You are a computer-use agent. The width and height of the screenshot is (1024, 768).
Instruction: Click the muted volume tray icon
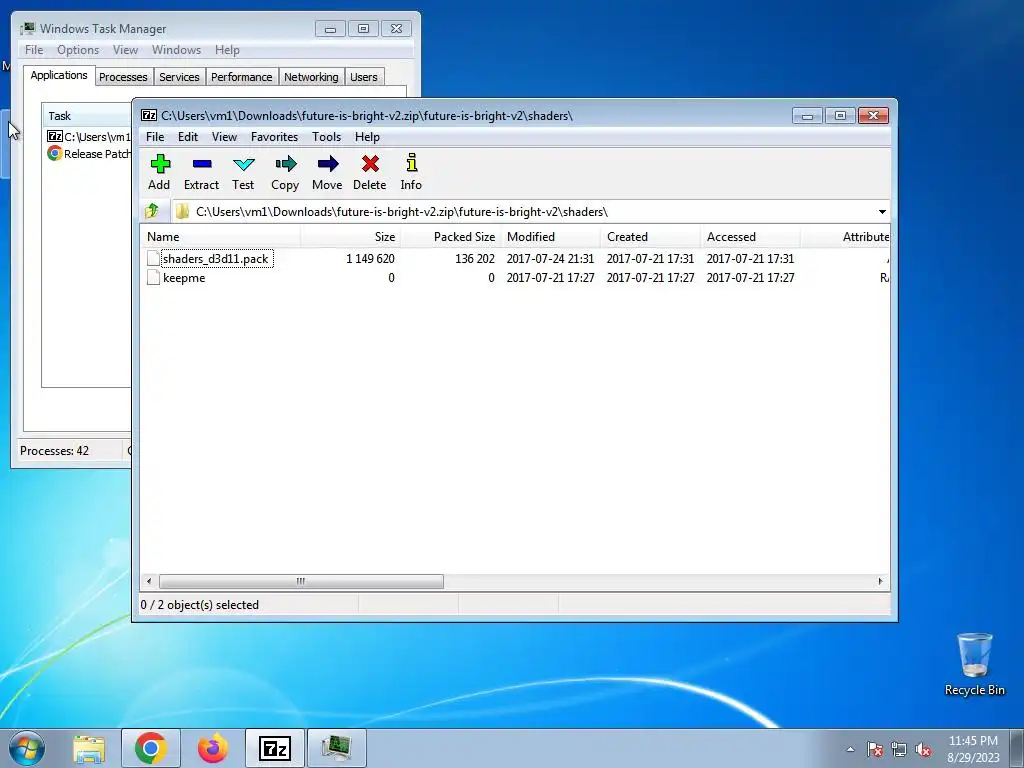(923, 749)
